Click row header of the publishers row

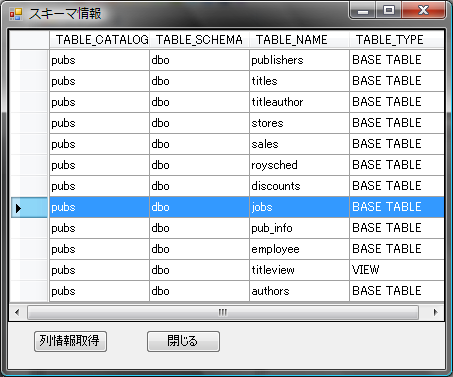(x=29, y=60)
